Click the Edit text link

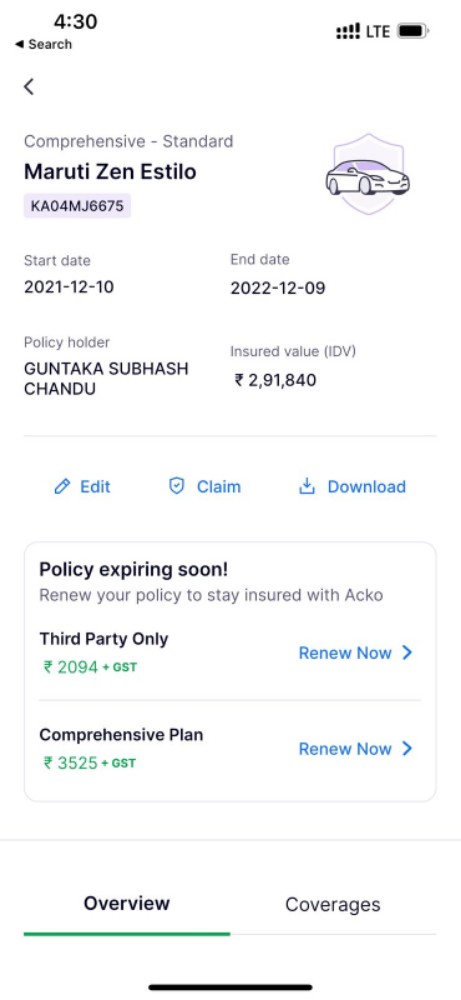[x=95, y=487]
